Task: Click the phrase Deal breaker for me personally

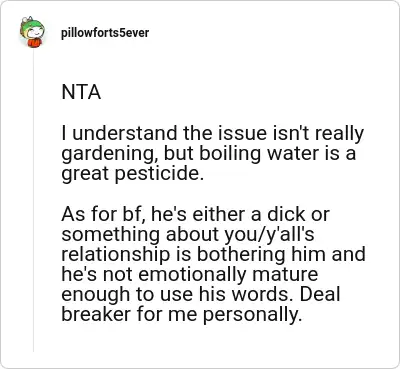Action: (x=201, y=305)
